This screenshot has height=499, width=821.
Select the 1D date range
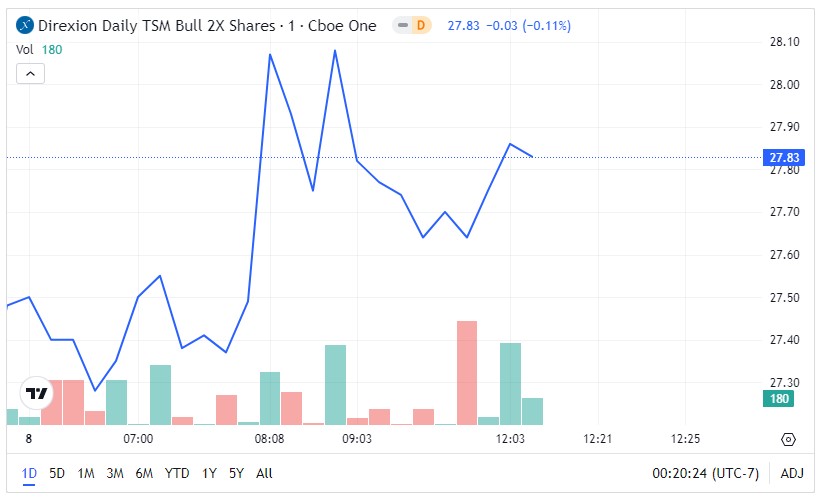(x=29, y=473)
